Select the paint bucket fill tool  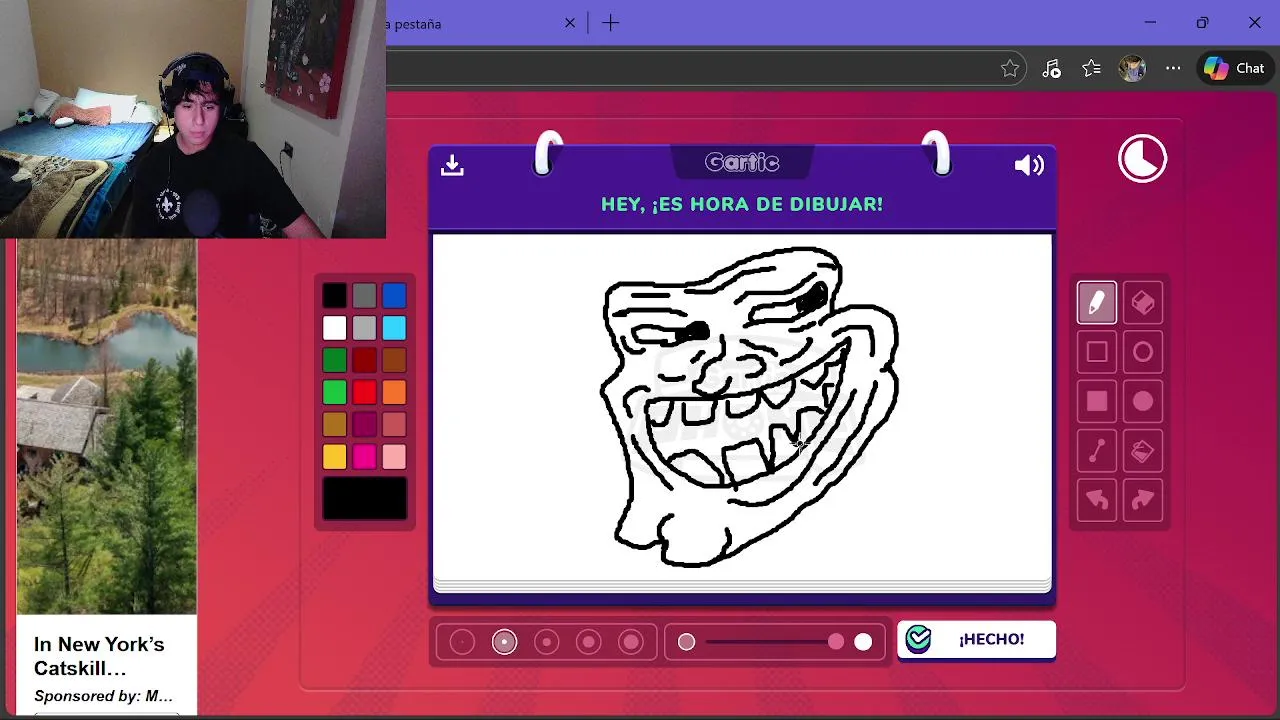pyautogui.click(x=1143, y=452)
